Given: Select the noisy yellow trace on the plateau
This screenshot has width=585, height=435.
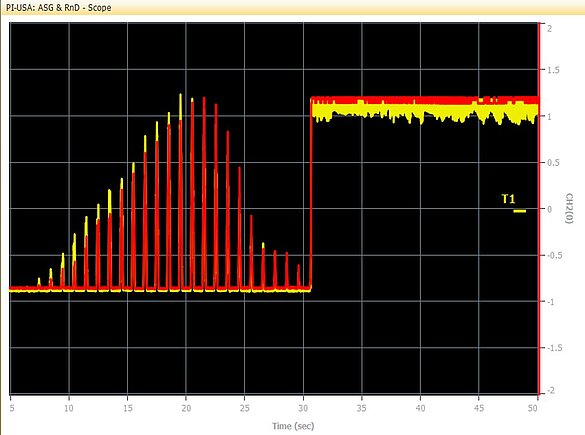Looking at the screenshot, I should [x=425, y=113].
